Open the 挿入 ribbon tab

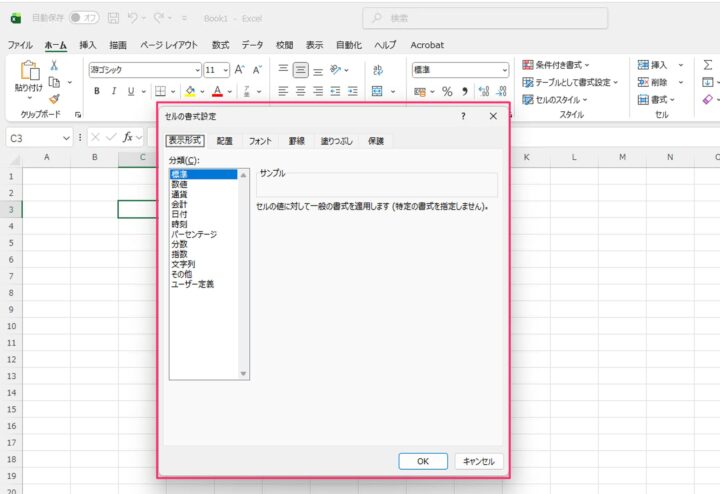88,45
